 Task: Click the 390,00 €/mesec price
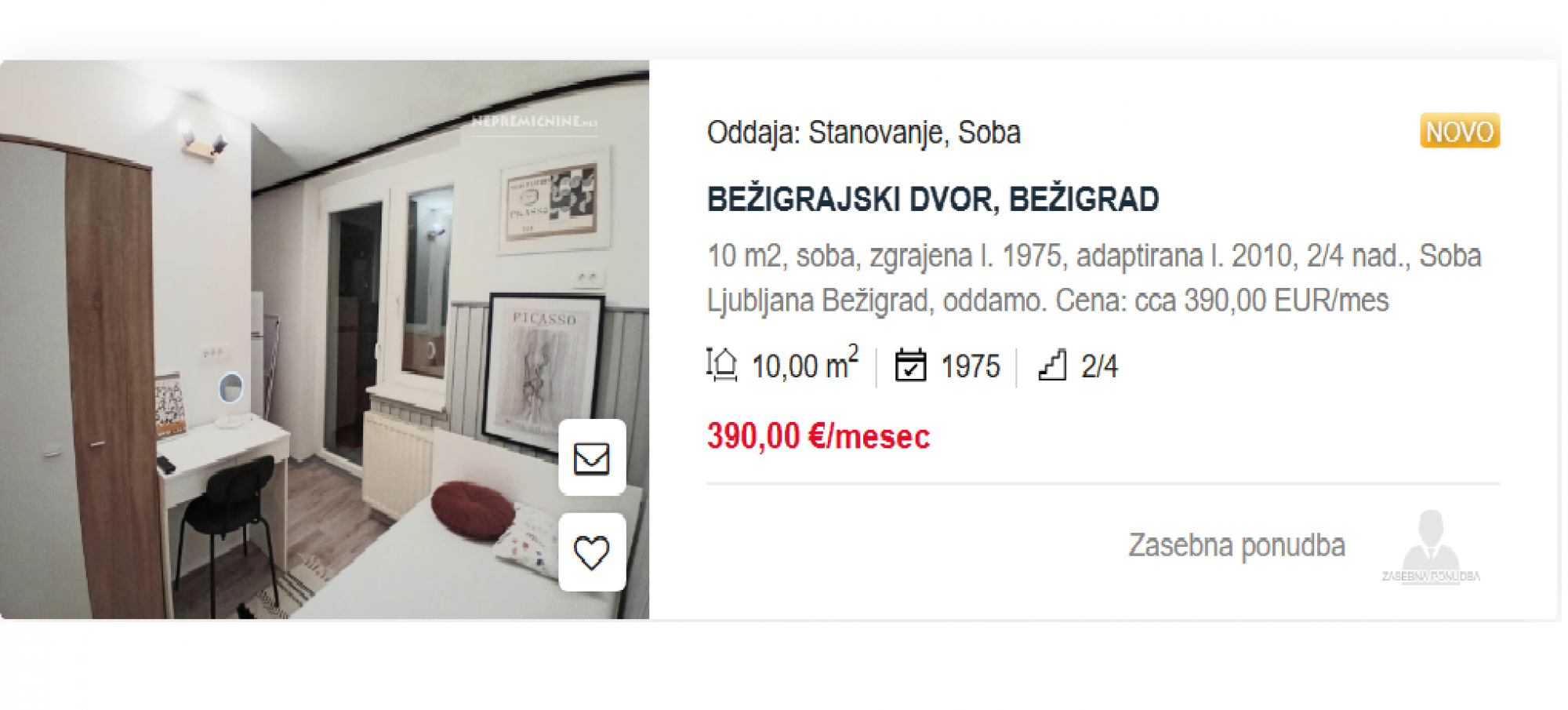(x=818, y=436)
